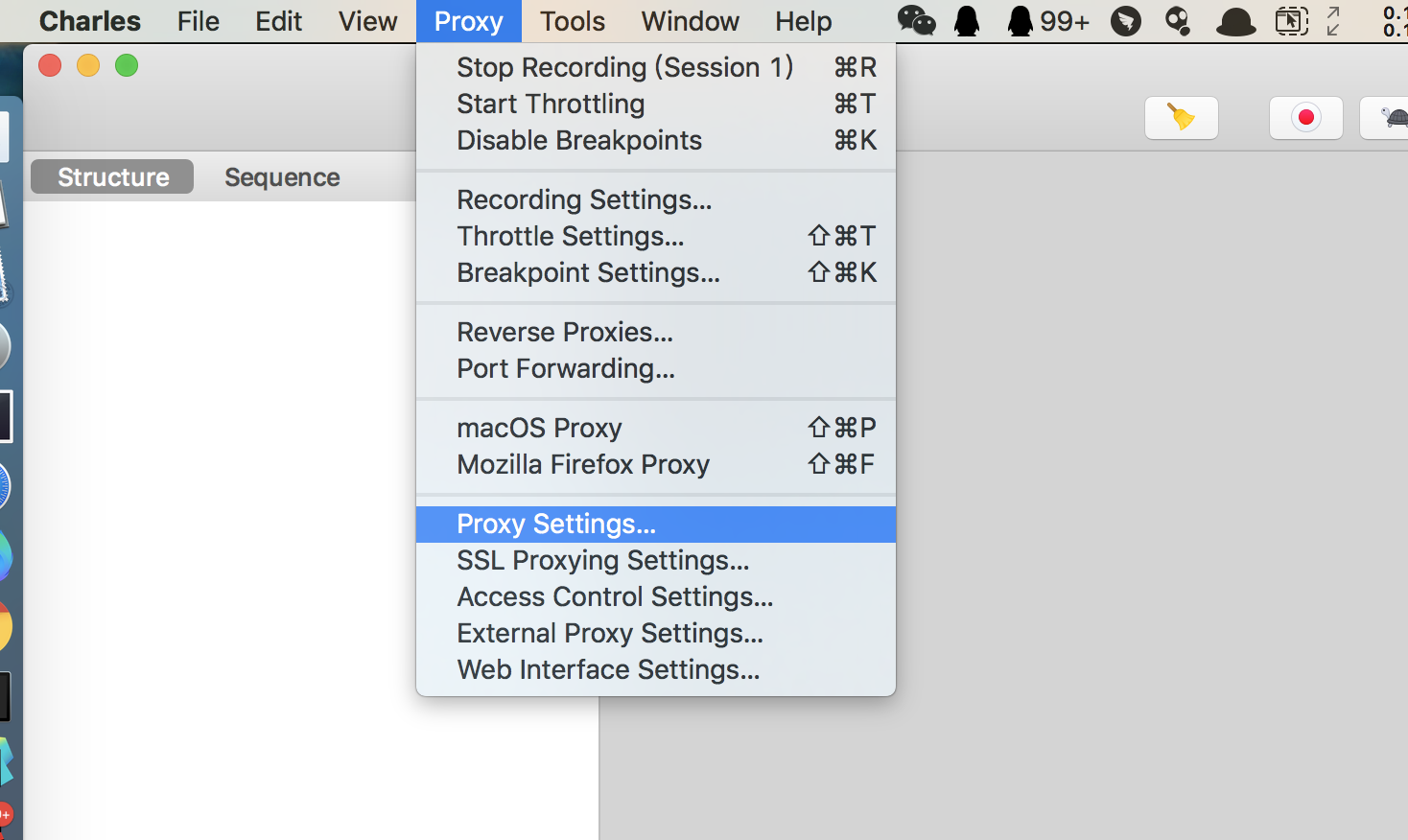This screenshot has width=1408, height=840.
Task: Click the black hat menu bar icon
Action: 1235,21
